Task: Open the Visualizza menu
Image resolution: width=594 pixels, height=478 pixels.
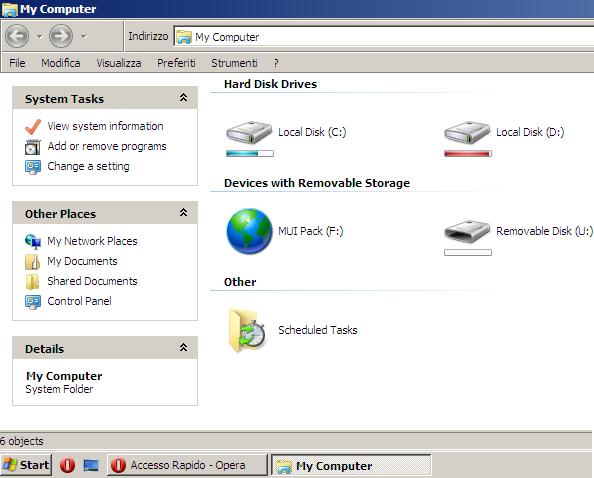Action: point(119,63)
